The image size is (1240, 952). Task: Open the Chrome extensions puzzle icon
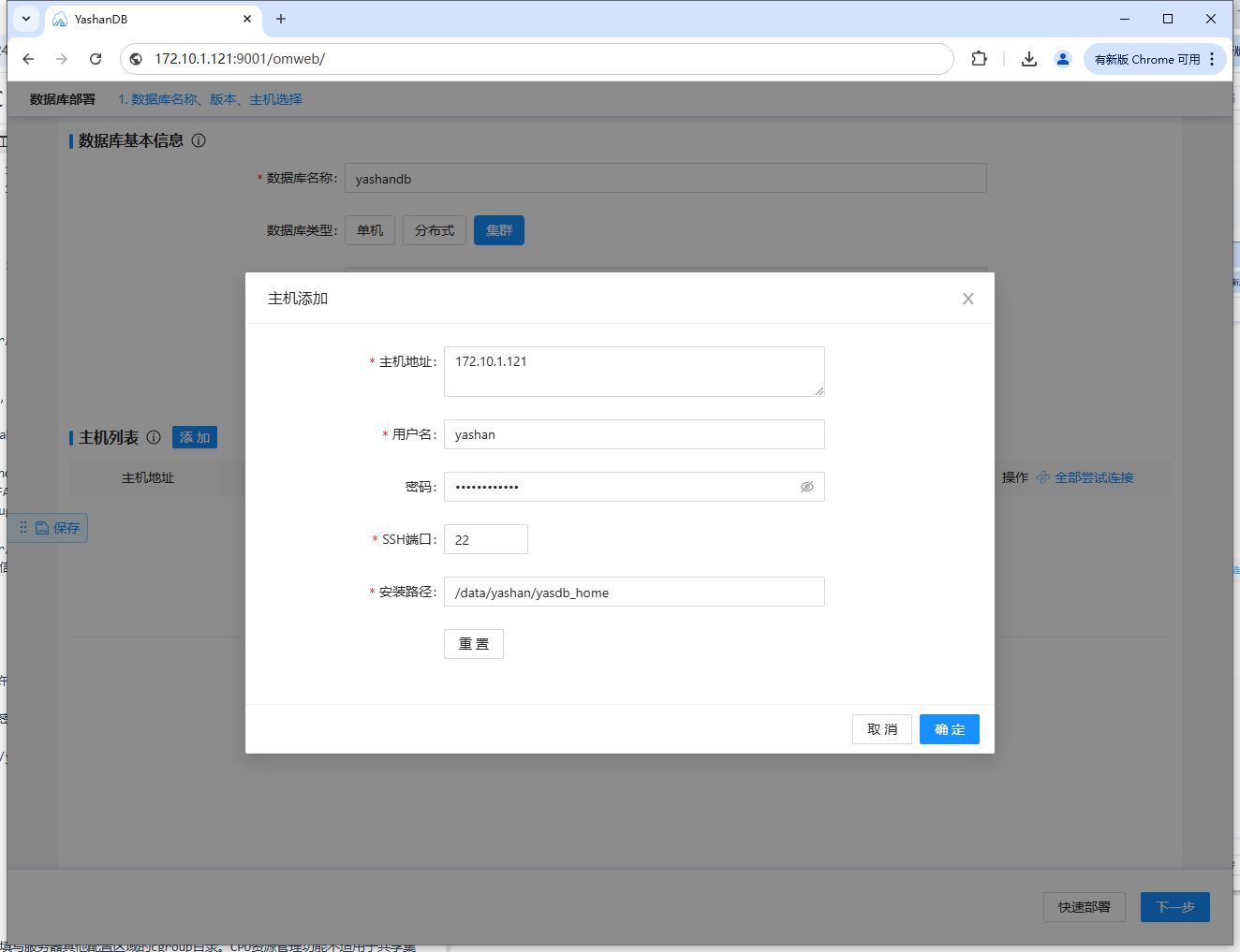click(980, 59)
